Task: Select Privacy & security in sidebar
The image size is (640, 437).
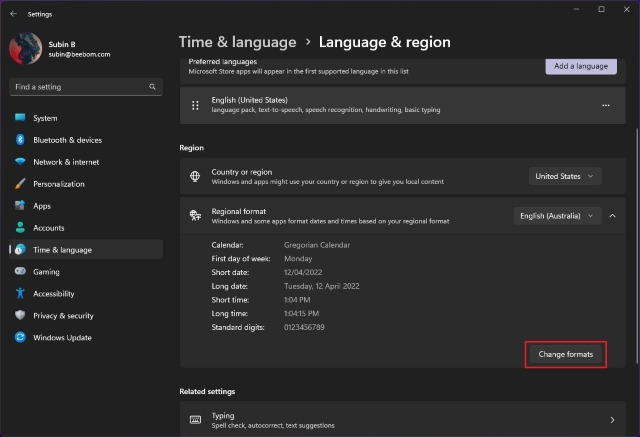Action: click(x=86, y=315)
